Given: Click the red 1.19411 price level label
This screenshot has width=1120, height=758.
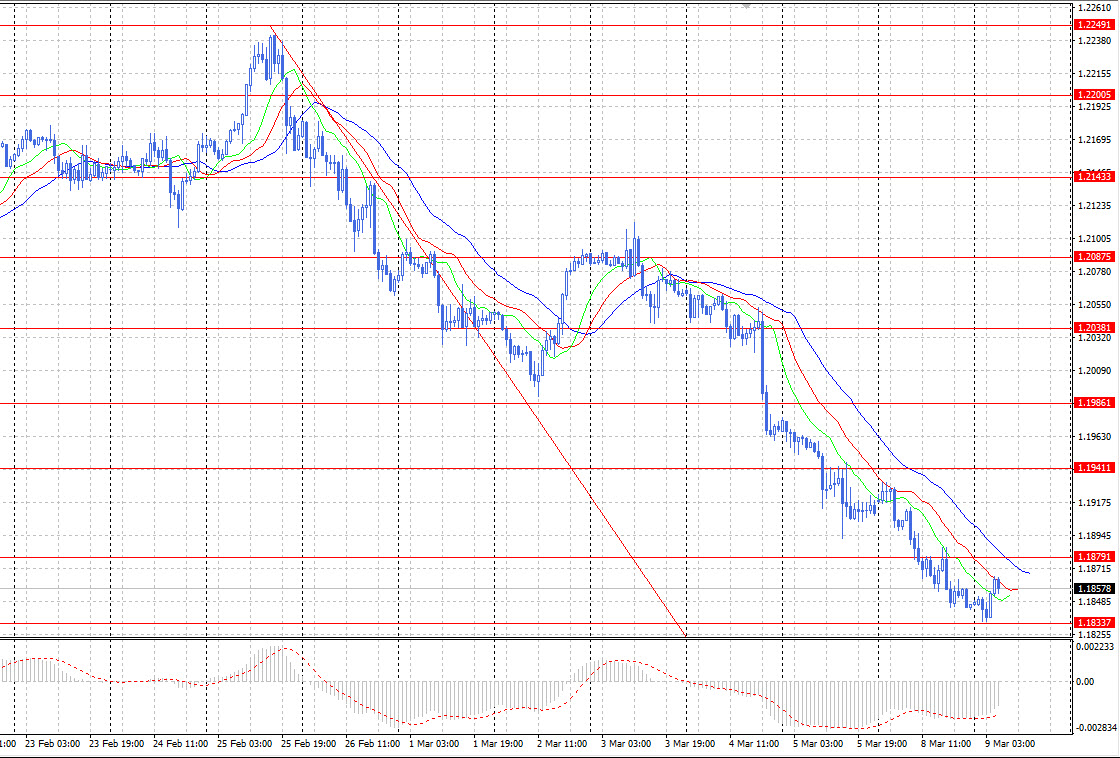Looking at the screenshot, I should 1094,468.
